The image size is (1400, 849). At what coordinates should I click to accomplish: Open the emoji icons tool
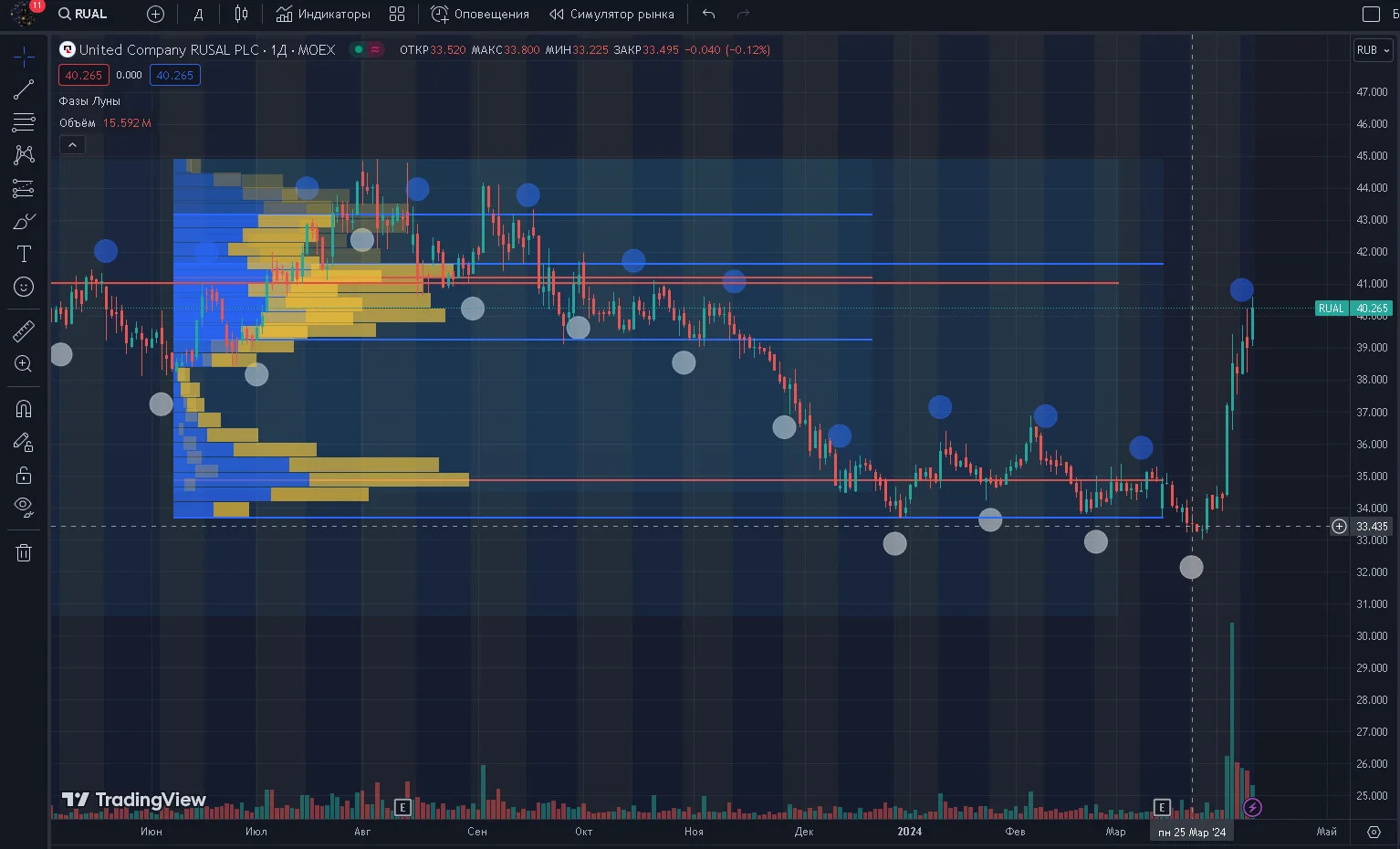pyautogui.click(x=24, y=287)
